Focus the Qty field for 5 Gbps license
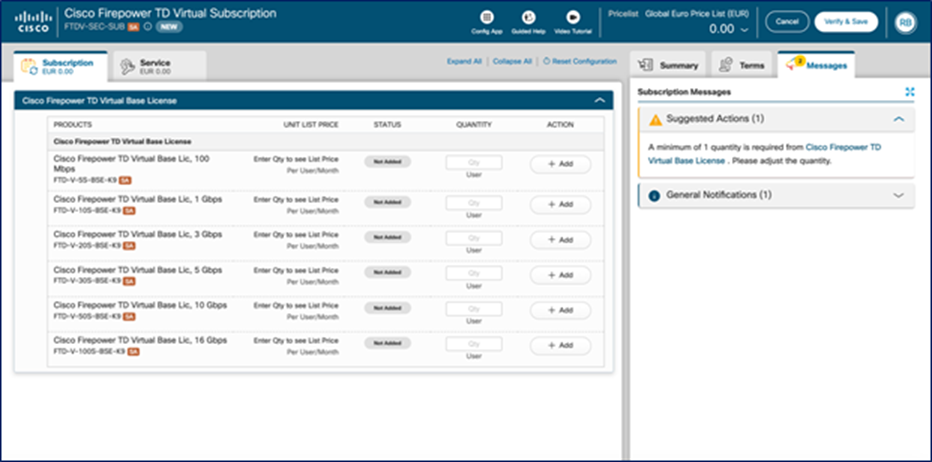 tap(474, 274)
